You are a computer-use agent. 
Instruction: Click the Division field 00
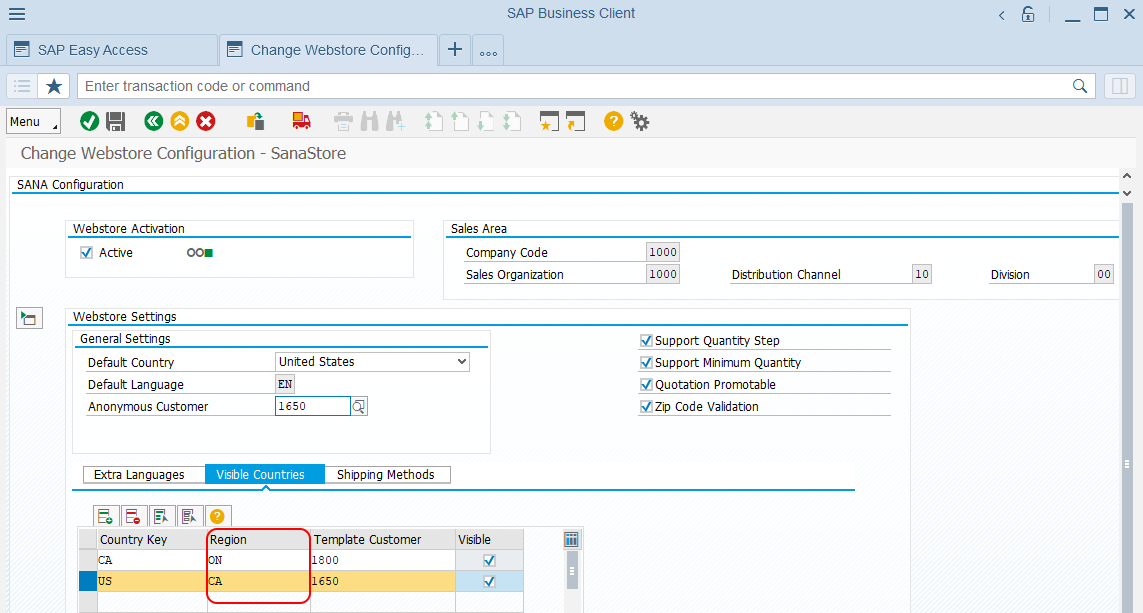[x=1104, y=274]
